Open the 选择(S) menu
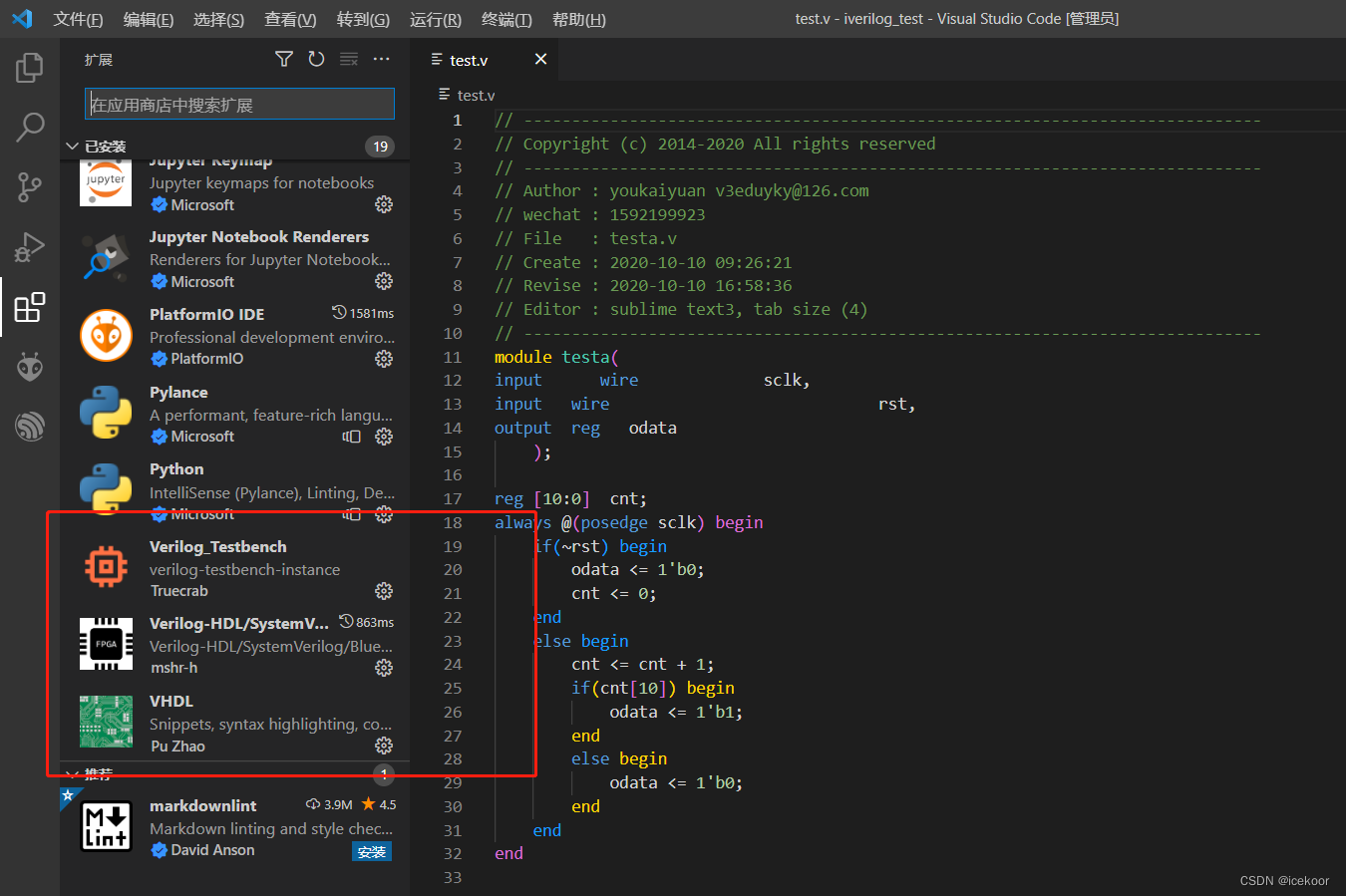Viewport: 1346px width, 896px height. tap(219, 19)
